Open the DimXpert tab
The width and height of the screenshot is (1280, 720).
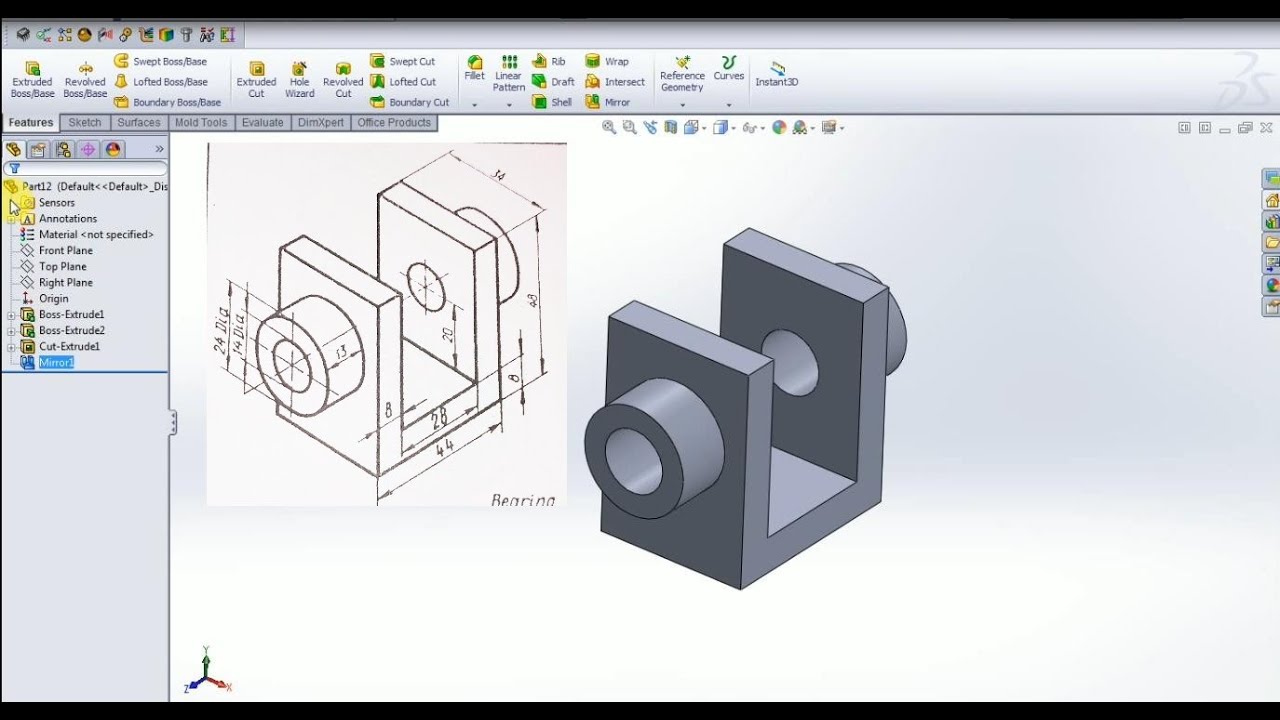[x=321, y=123]
